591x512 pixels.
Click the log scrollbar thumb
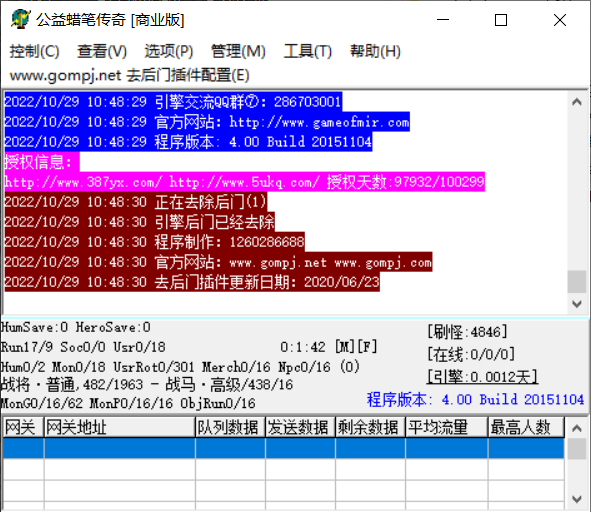(x=577, y=281)
